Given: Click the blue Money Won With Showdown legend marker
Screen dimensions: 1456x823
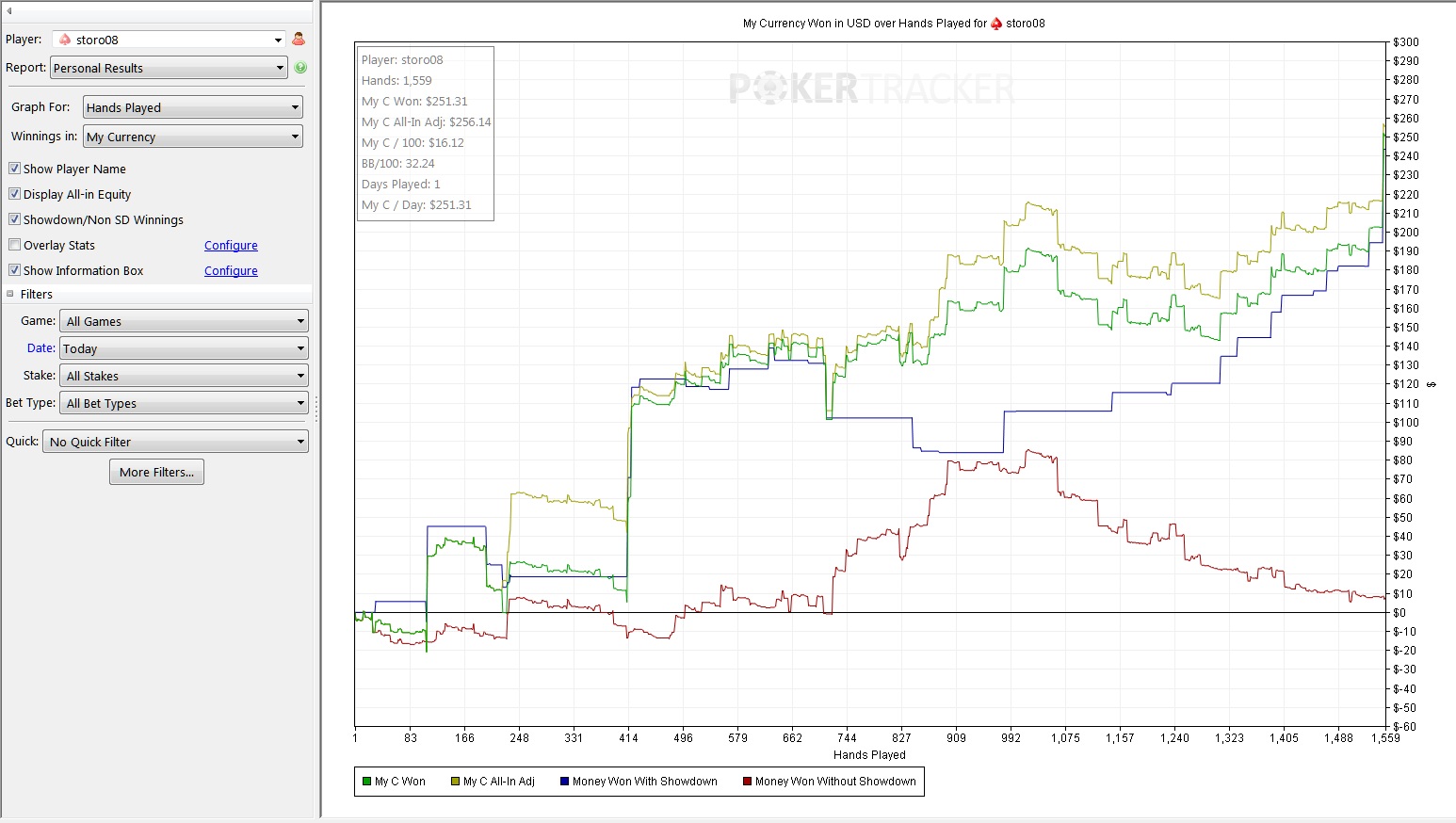Looking at the screenshot, I should (564, 782).
